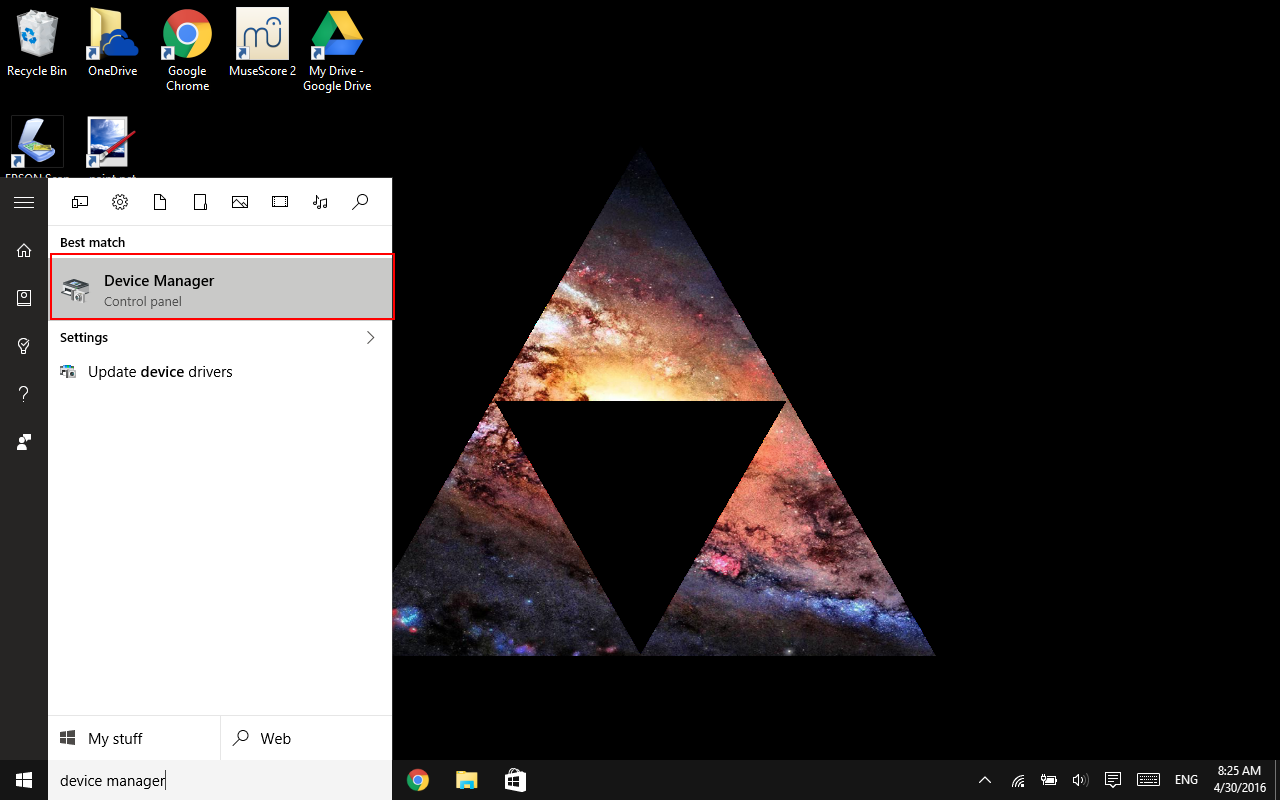Open Cortana Reminders lightbulb icon
This screenshot has width=1280, height=800.
point(24,346)
